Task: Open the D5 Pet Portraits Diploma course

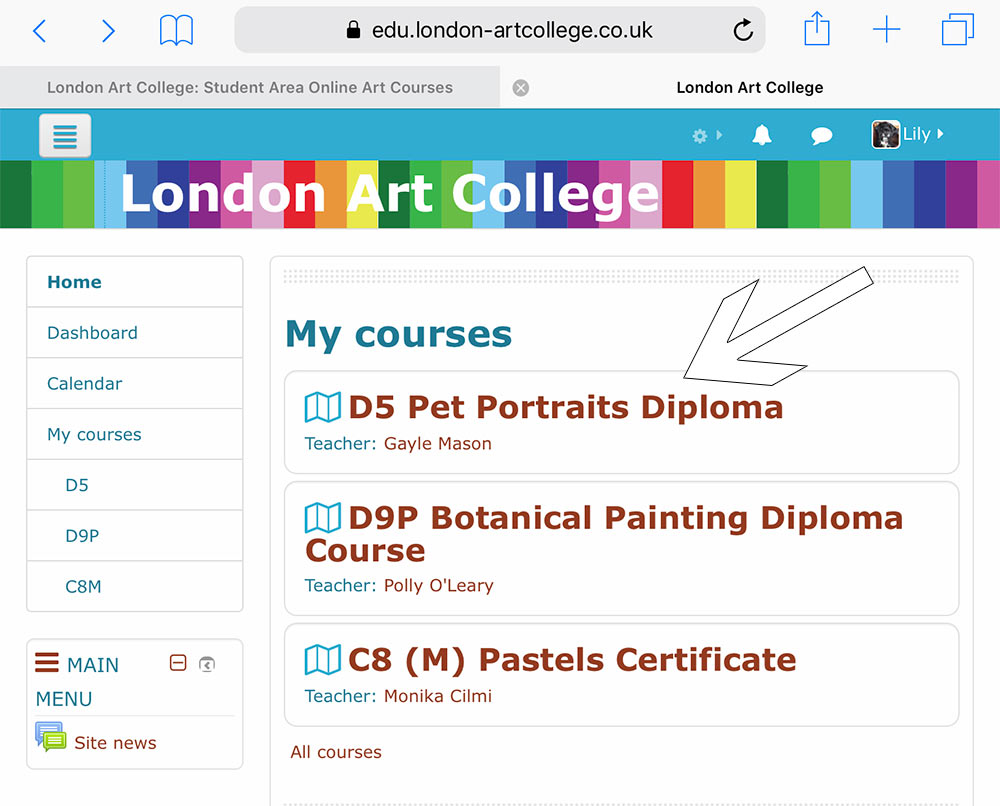Action: point(566,407)
